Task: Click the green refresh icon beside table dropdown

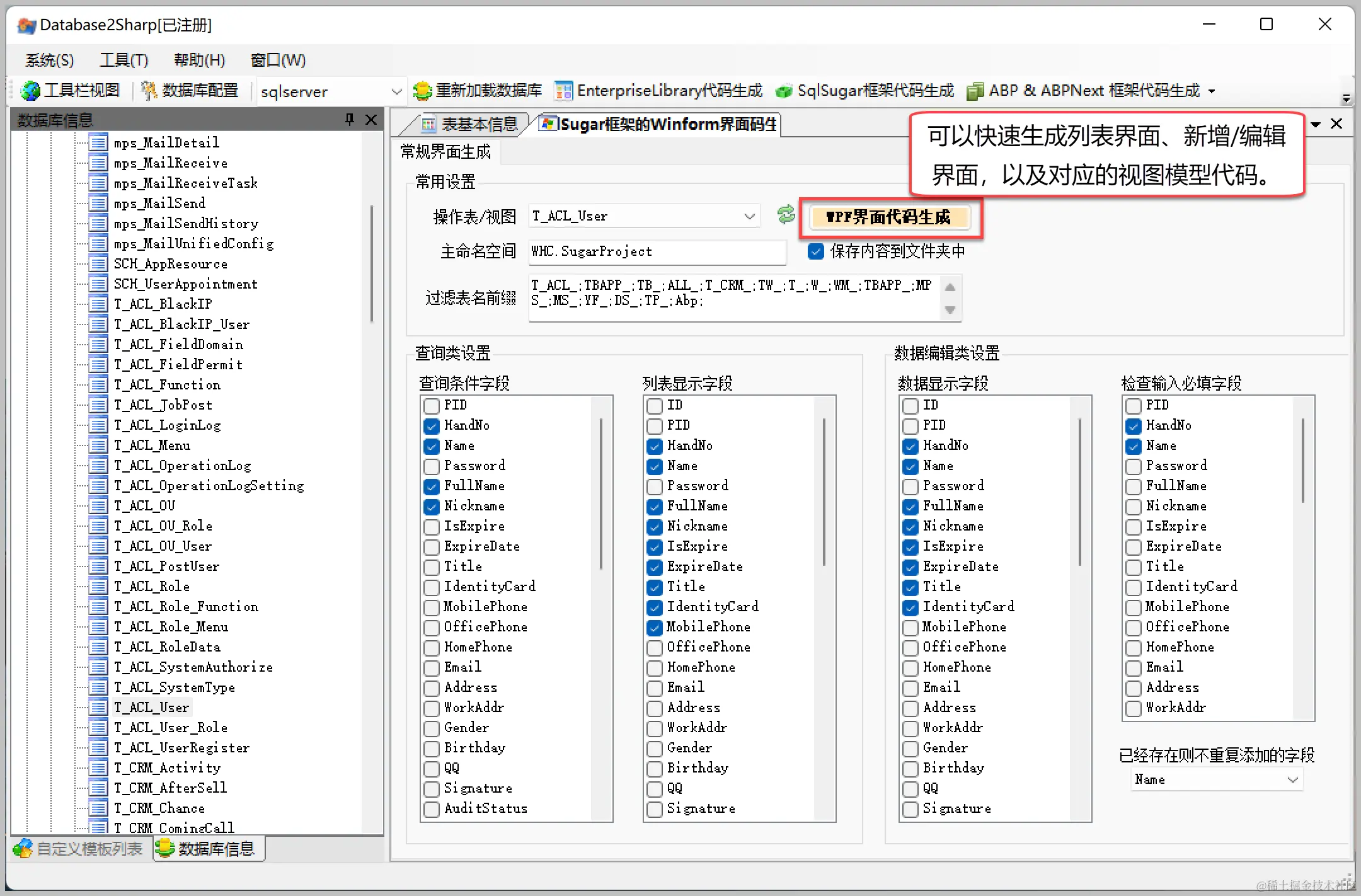Action: [x=786, y=215]
